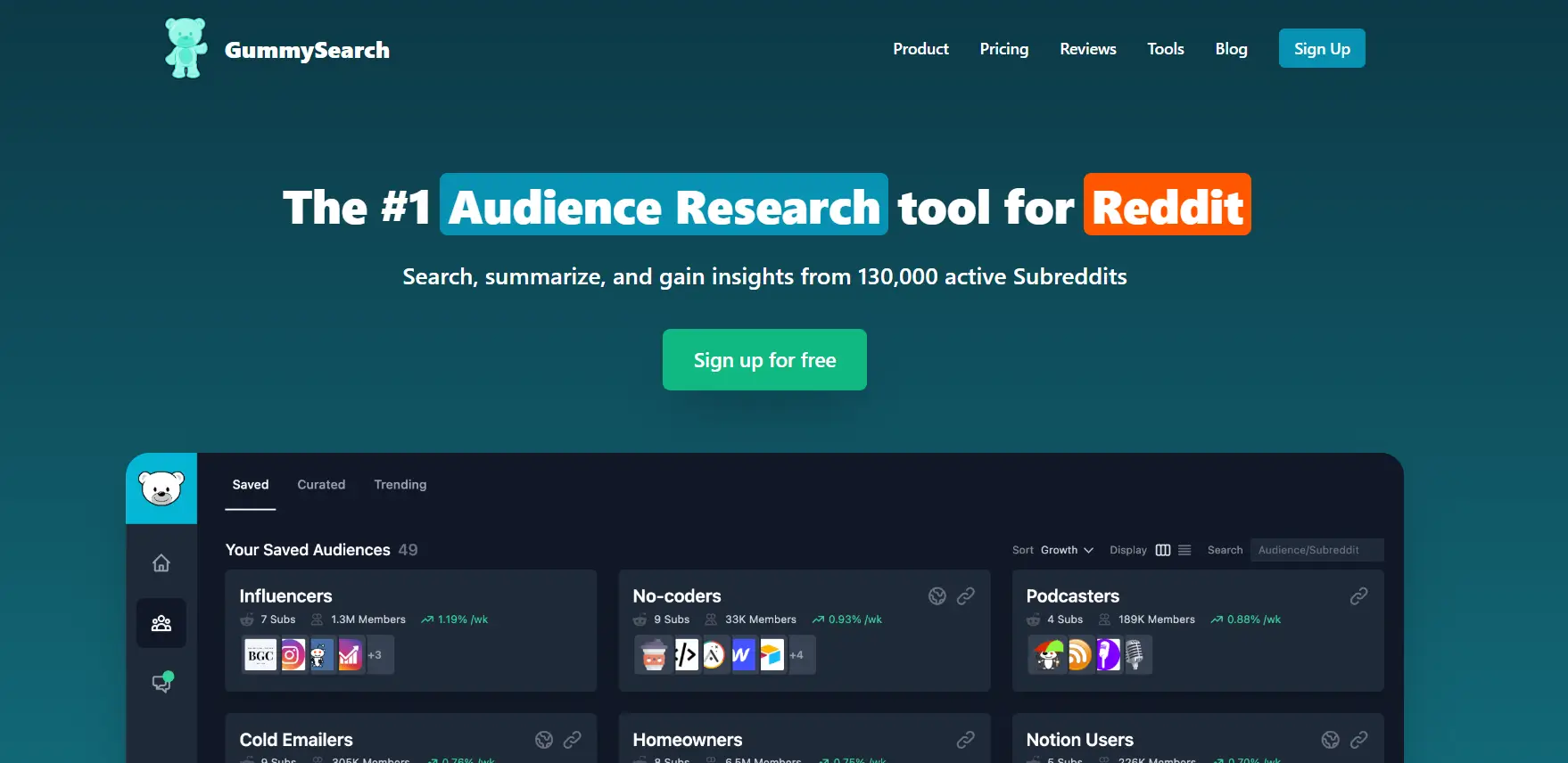Click the '1.3M Members' text in Influencers
This screenshot has width=1568, height=763.
pos(367,619)
